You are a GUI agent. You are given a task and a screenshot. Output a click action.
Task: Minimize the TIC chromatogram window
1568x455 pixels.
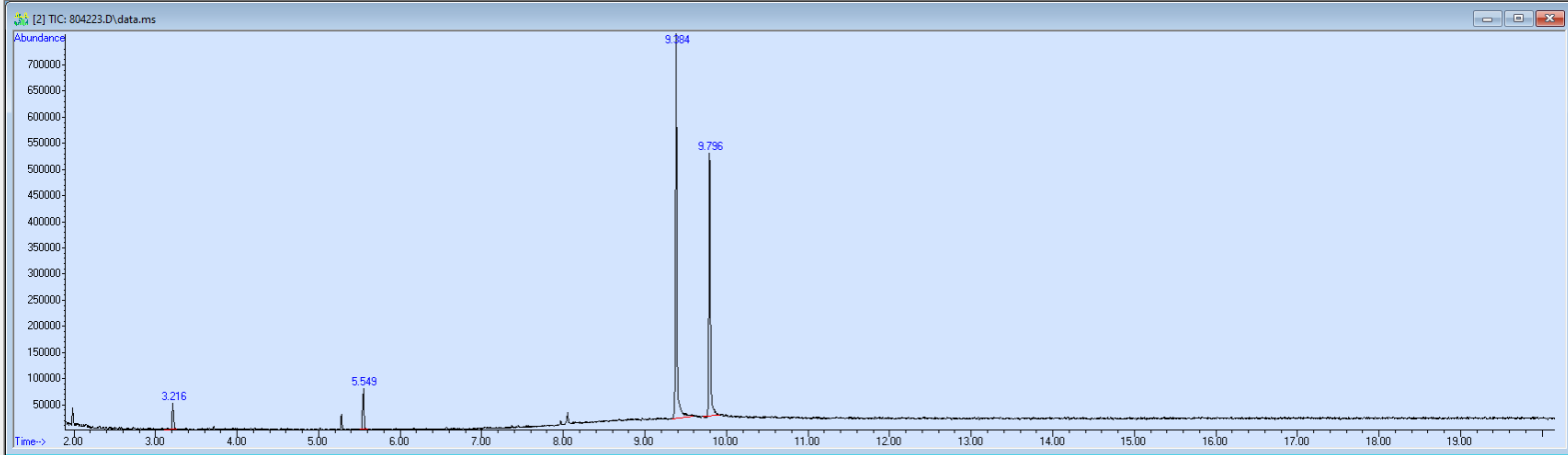(x=1487, y=18)
